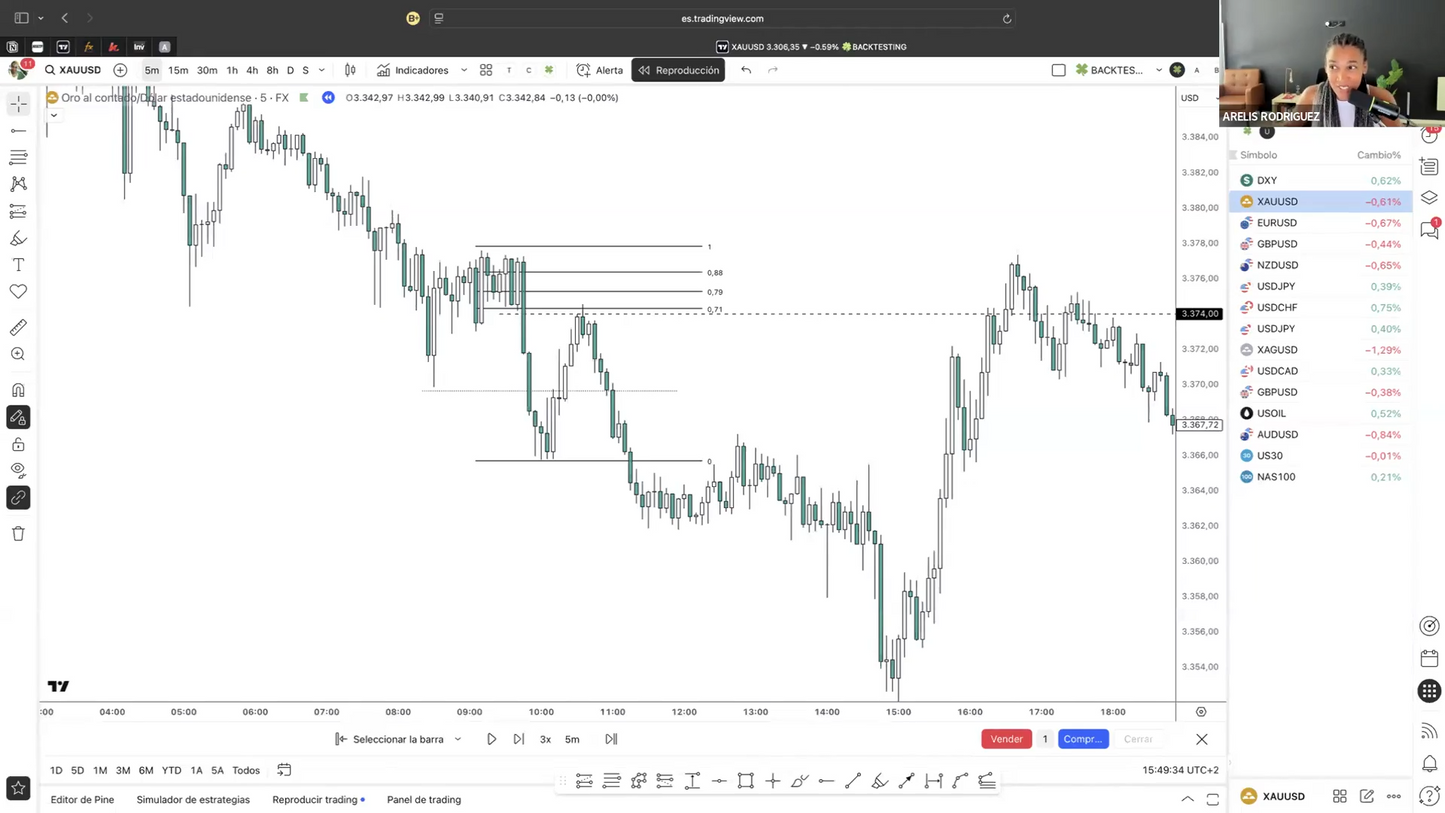The height and width of the screenshot is (813, 1445).
Task: Open chats from the right sidebar icon
Action: (x=1429, y=228)
